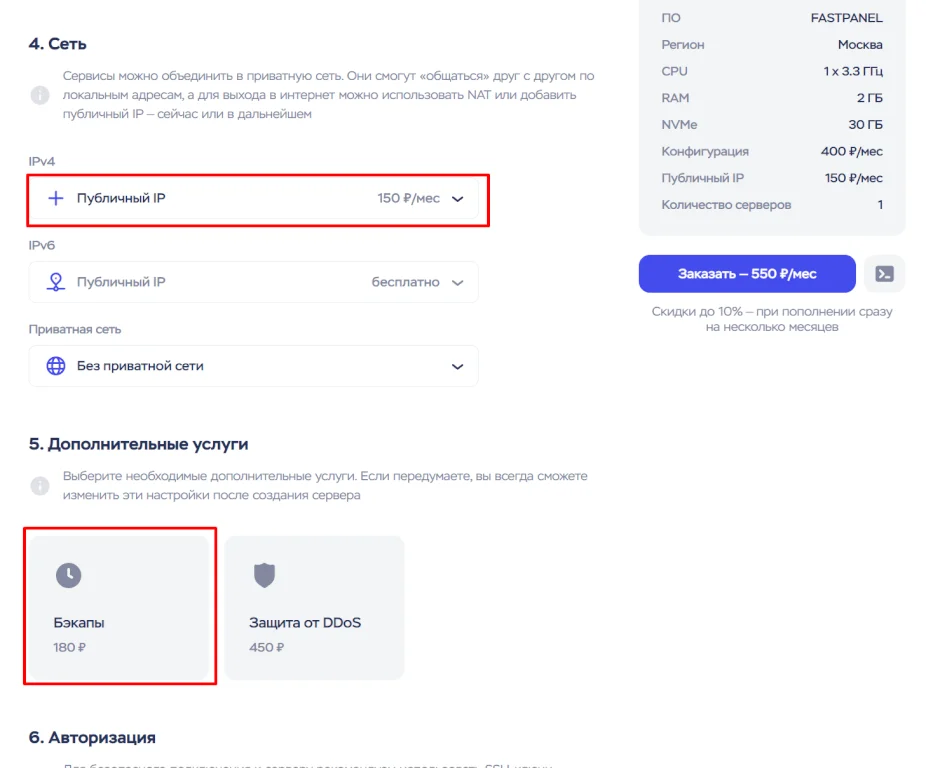The height and width of the screenshot is (768, 926).
Task: Expand the IPv6 Публичный IP dropdown chevron
Action: point(457,282)
